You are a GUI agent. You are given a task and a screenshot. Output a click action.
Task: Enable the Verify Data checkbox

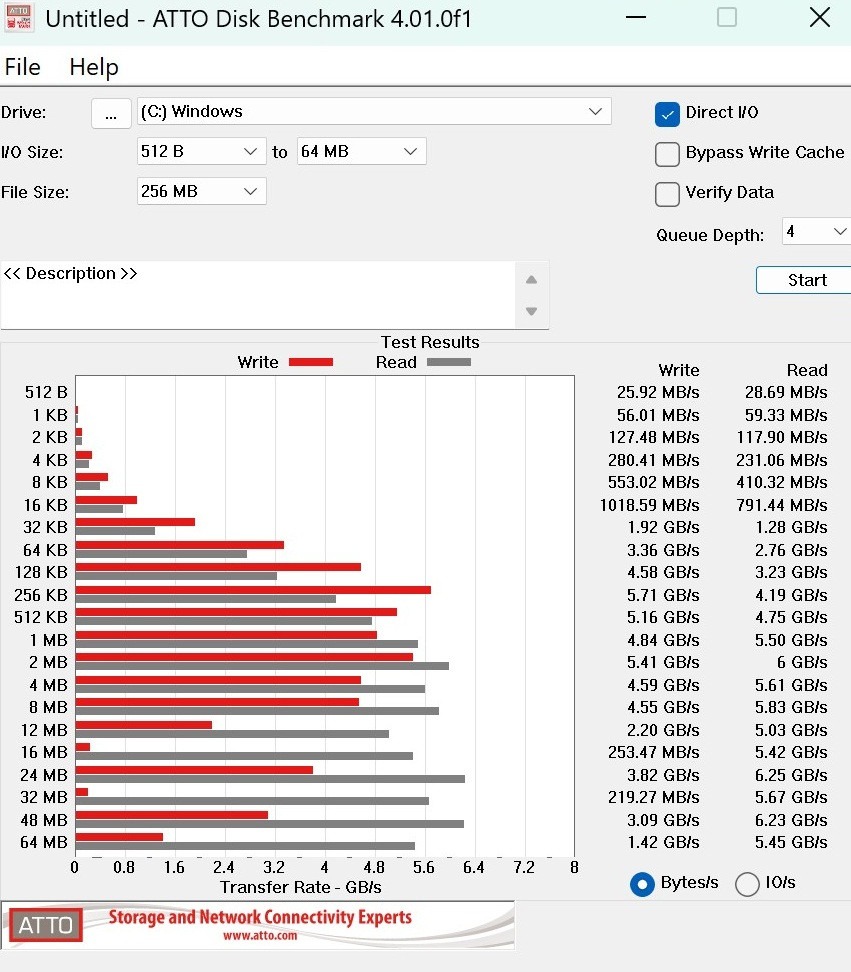click(667, 194)
